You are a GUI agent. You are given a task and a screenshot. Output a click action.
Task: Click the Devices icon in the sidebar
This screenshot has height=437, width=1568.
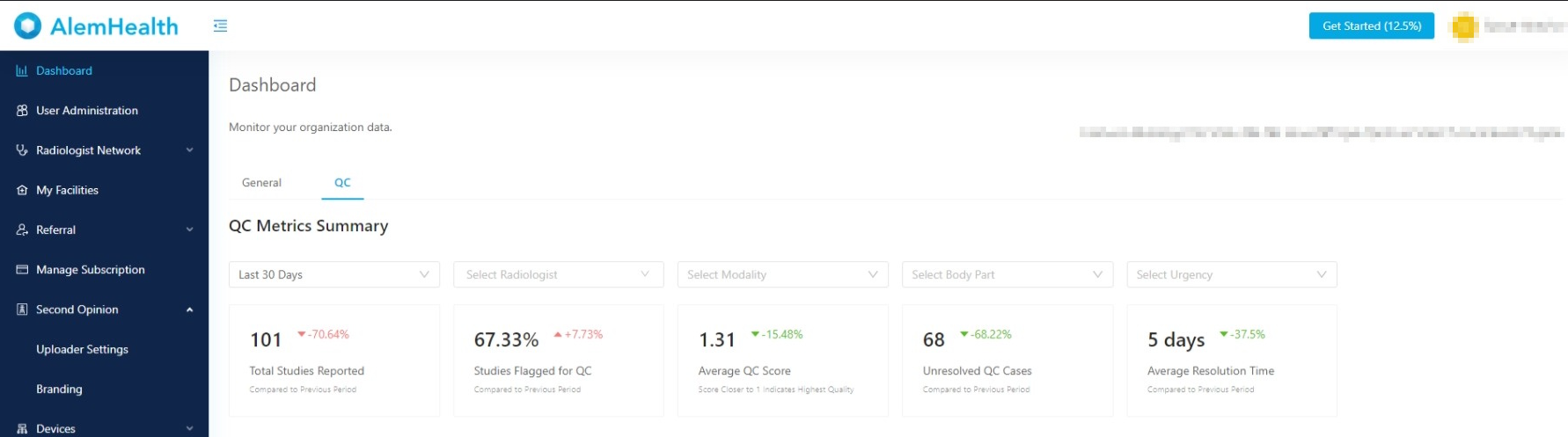[x=22, y=429]
